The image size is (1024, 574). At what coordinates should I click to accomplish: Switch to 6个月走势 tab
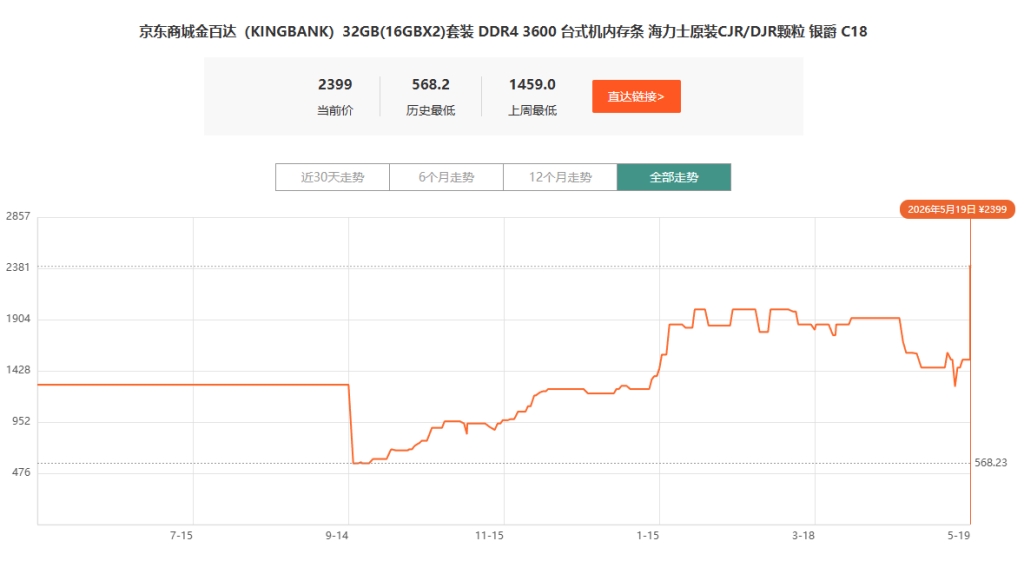[x=446, y=177]
